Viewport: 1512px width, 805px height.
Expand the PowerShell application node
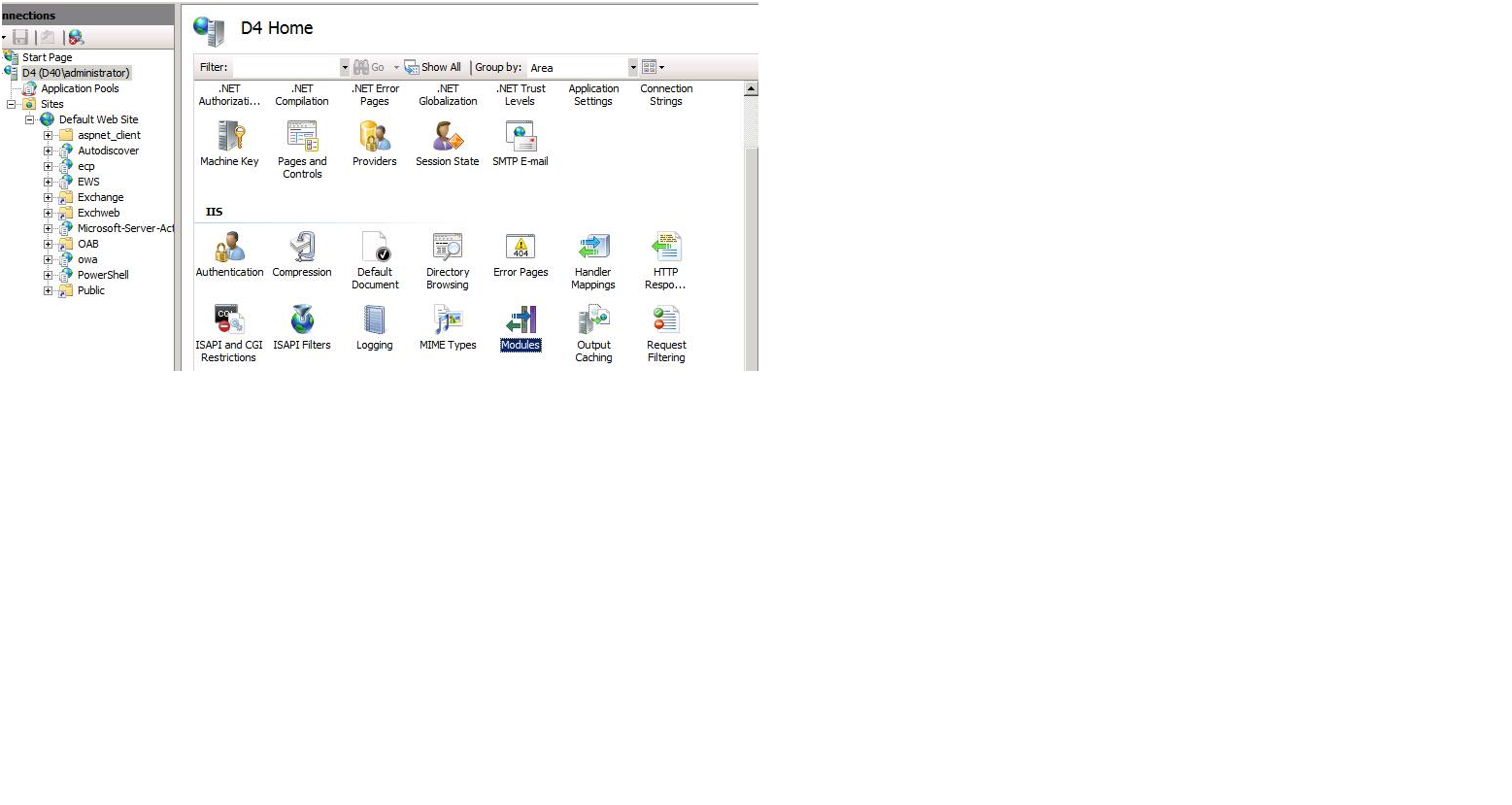point(48,275)
